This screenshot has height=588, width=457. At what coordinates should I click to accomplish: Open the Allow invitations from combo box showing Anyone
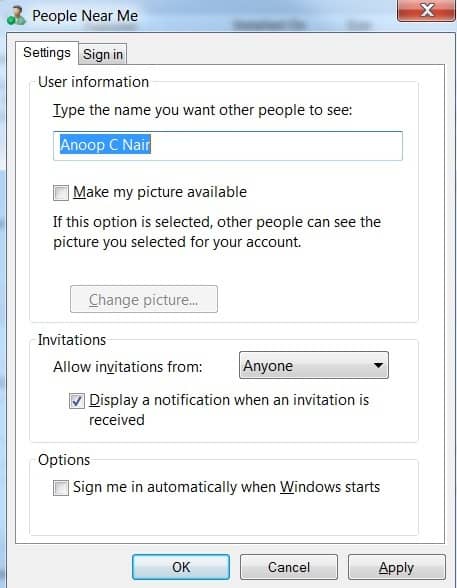pyautogui.click(x=314, y=365)
